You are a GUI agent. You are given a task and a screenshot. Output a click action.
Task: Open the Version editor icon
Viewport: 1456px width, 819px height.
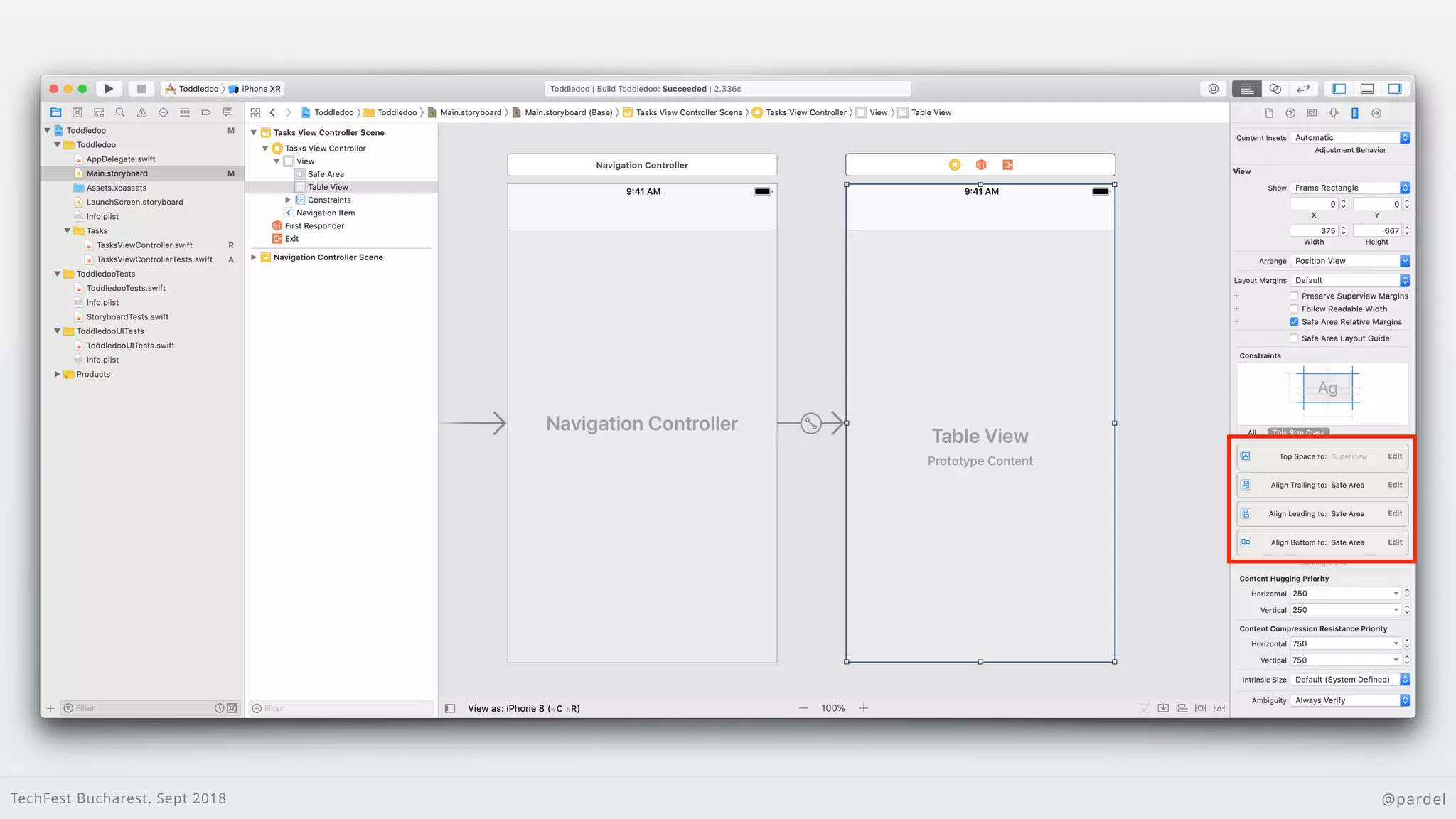click(1303, 89)
